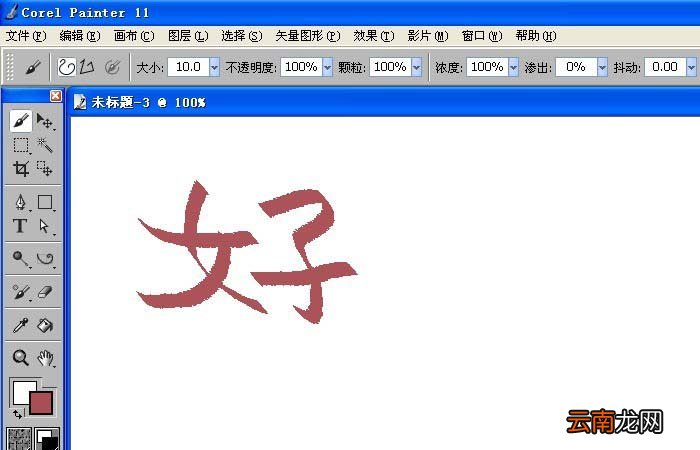
Task: Open the 渗出 bleed dropdown arrow
Action: [x=602, y=67]
